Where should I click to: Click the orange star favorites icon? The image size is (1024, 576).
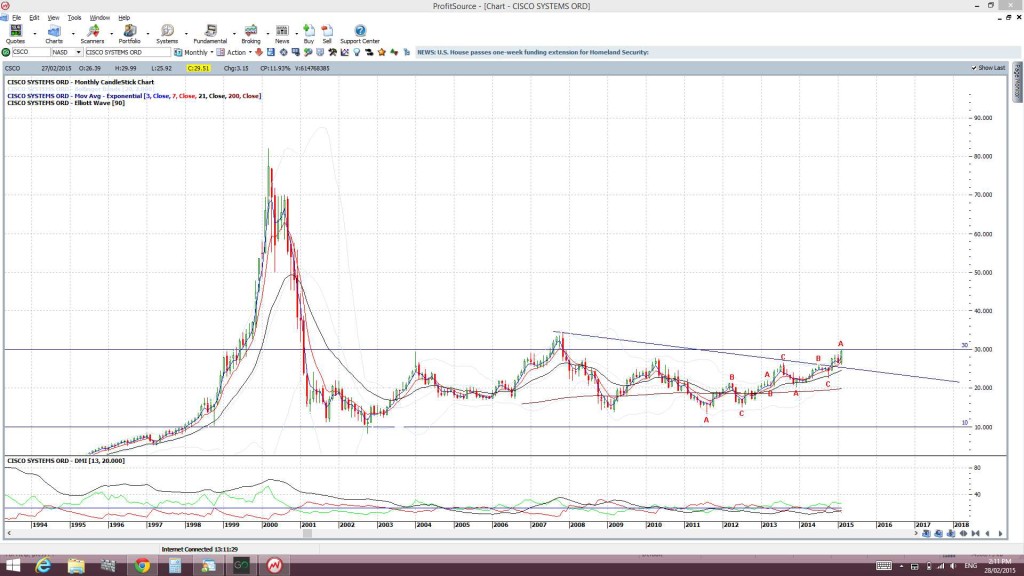382,52
